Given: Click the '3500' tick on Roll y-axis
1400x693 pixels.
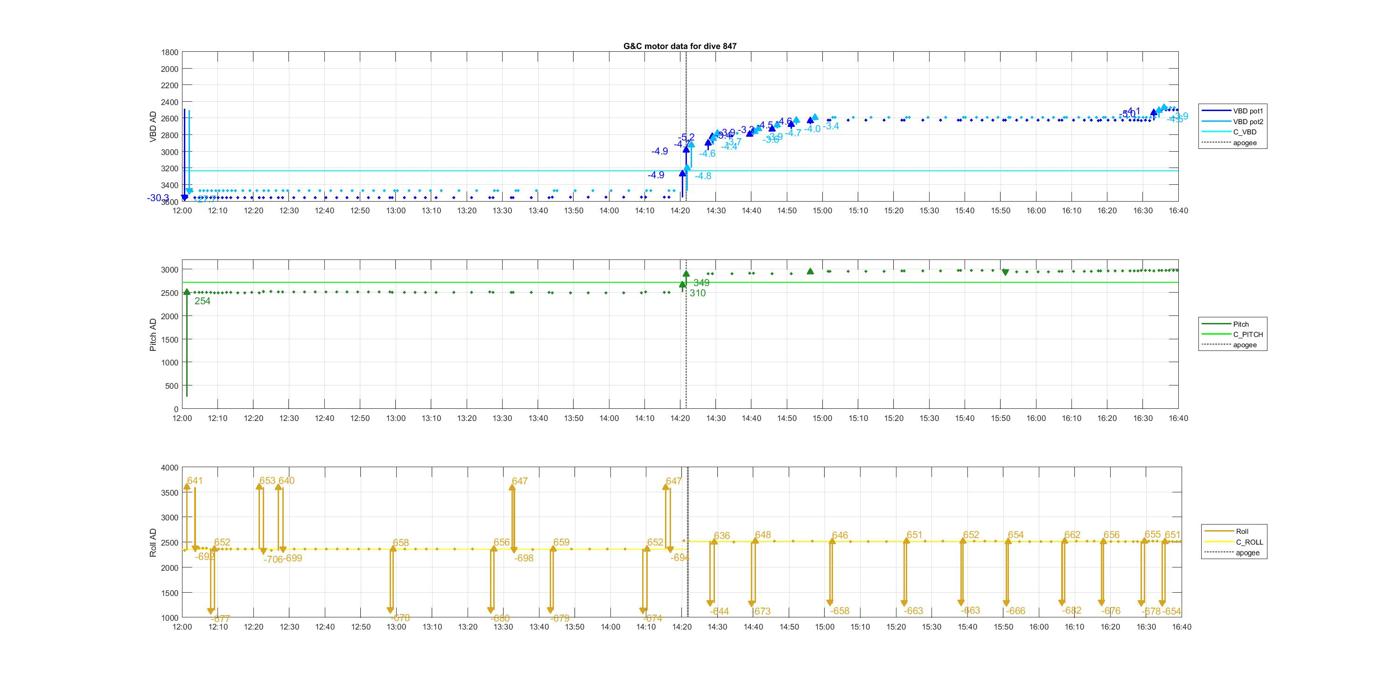Looking at the screenshot, I should click(x=170, y=493).
